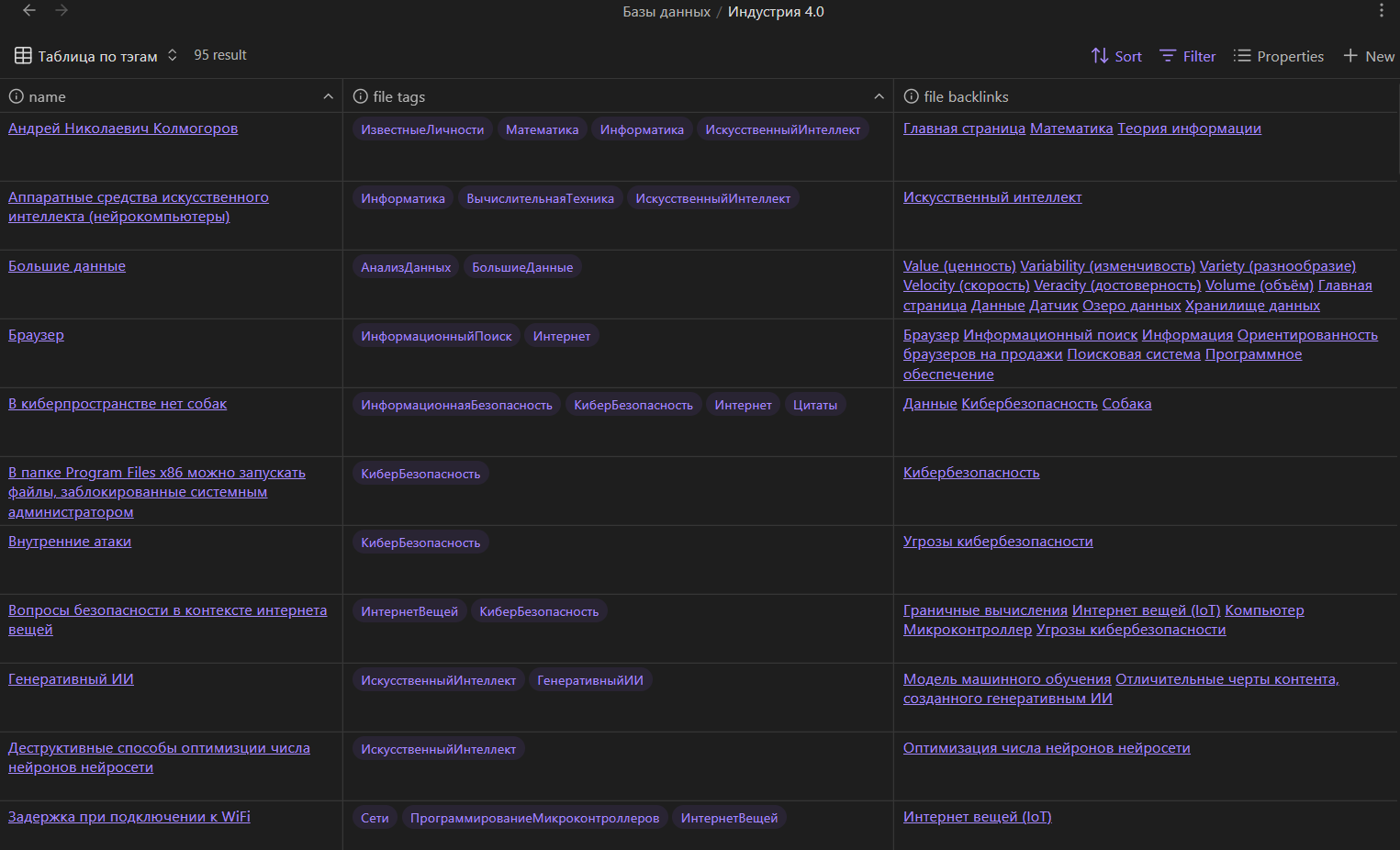The height and width of the screenshot is (850, 1400).
Task: Click the forward navigation arrow icon
Action: click(62, 11)
